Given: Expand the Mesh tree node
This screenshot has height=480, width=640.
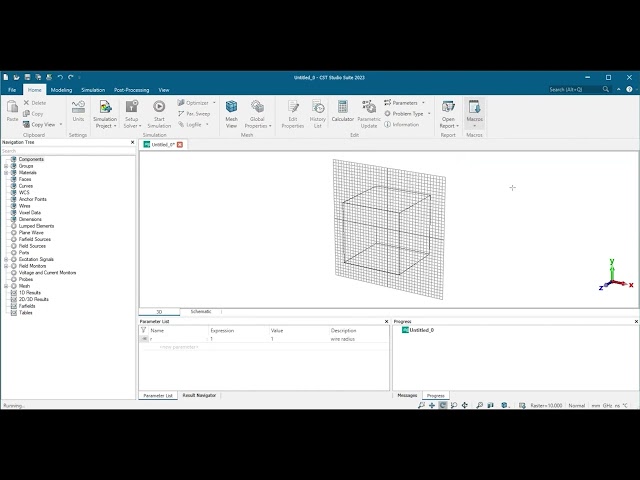Looking at the screenshot, I should pyautogui.click(x=6, y=286).
